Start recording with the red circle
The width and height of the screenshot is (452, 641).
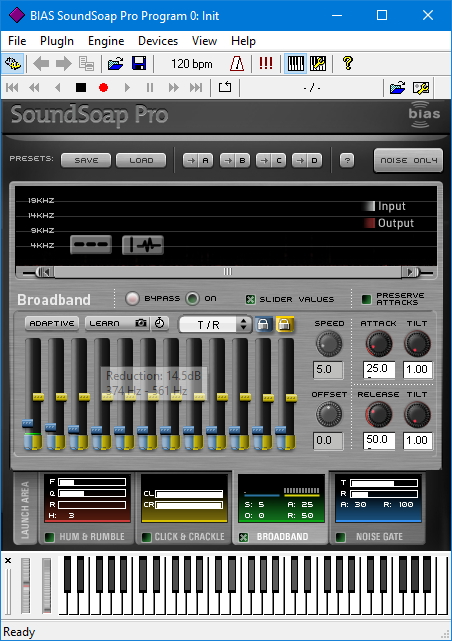pyautogui.click(x=103, y=87)
